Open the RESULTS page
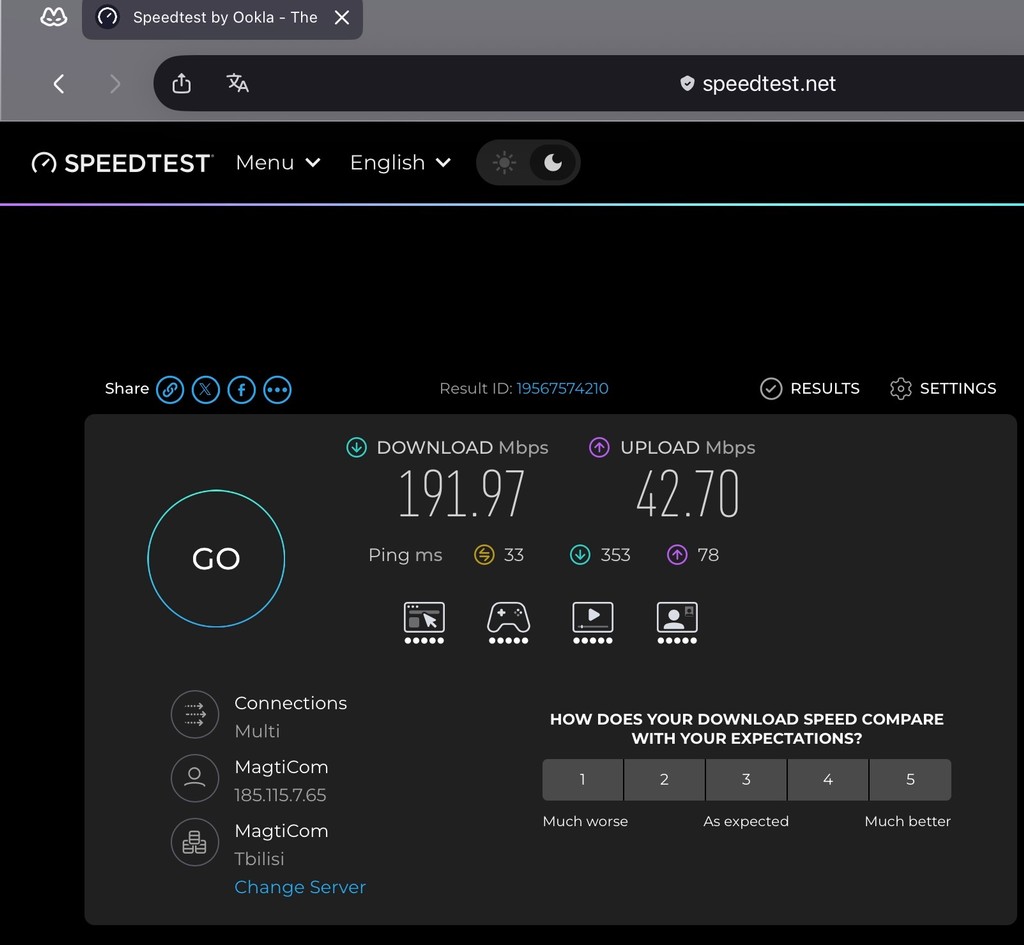Viewport: 1024px width, 945px height. (810, 389)
